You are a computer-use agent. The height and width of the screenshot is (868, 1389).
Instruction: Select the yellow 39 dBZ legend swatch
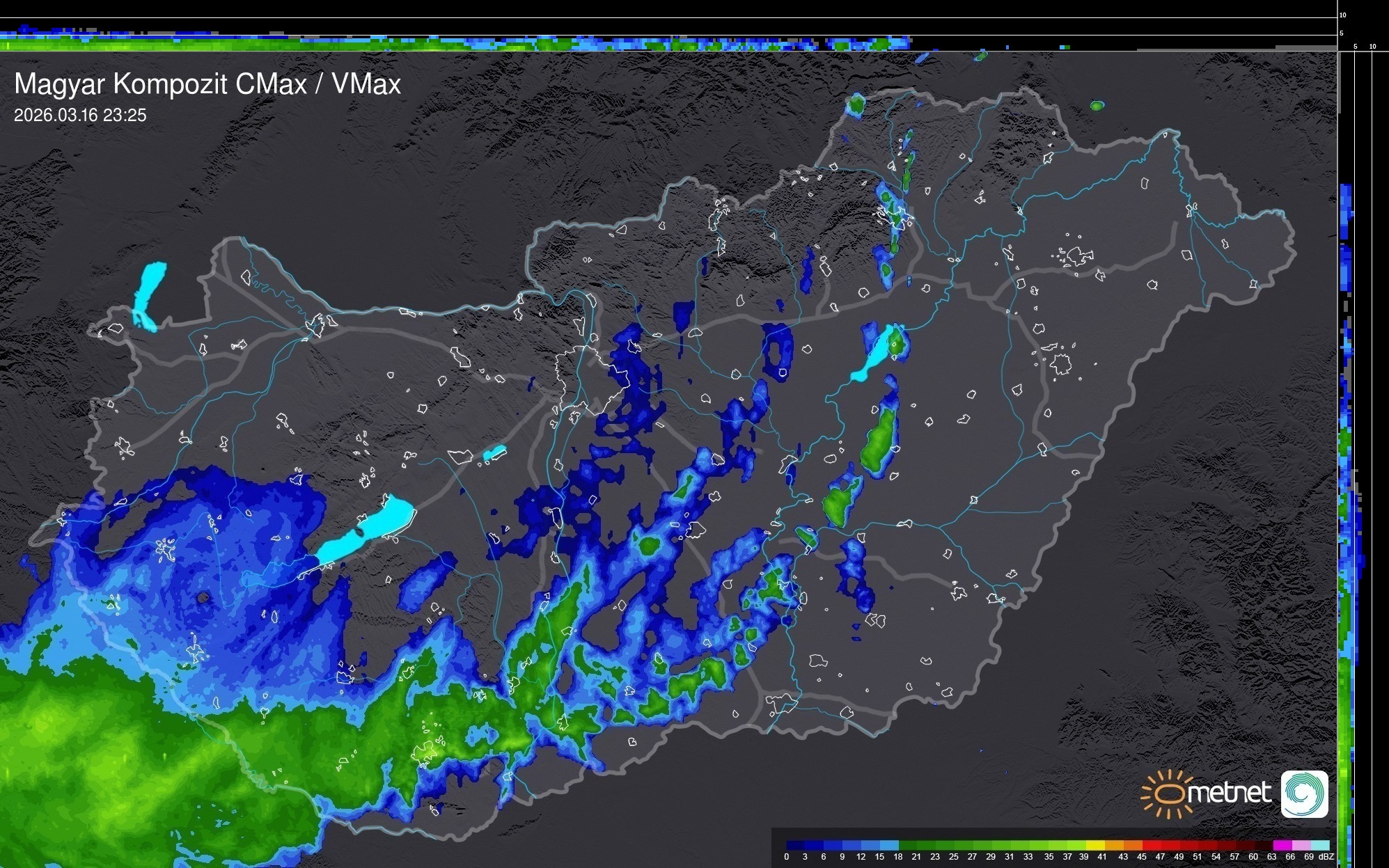pos(1095,845)
